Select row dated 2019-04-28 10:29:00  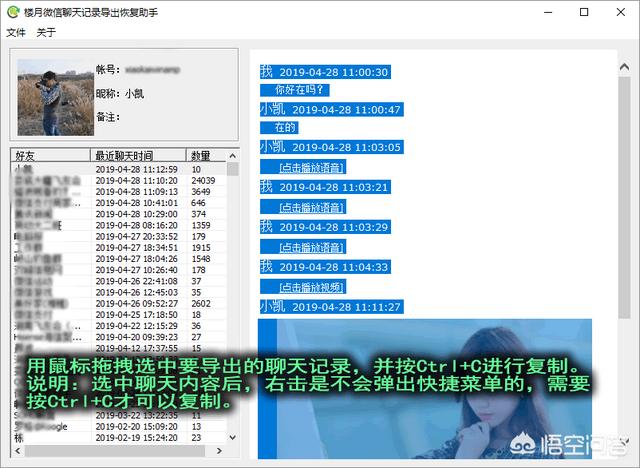click(x=118, y=214)
